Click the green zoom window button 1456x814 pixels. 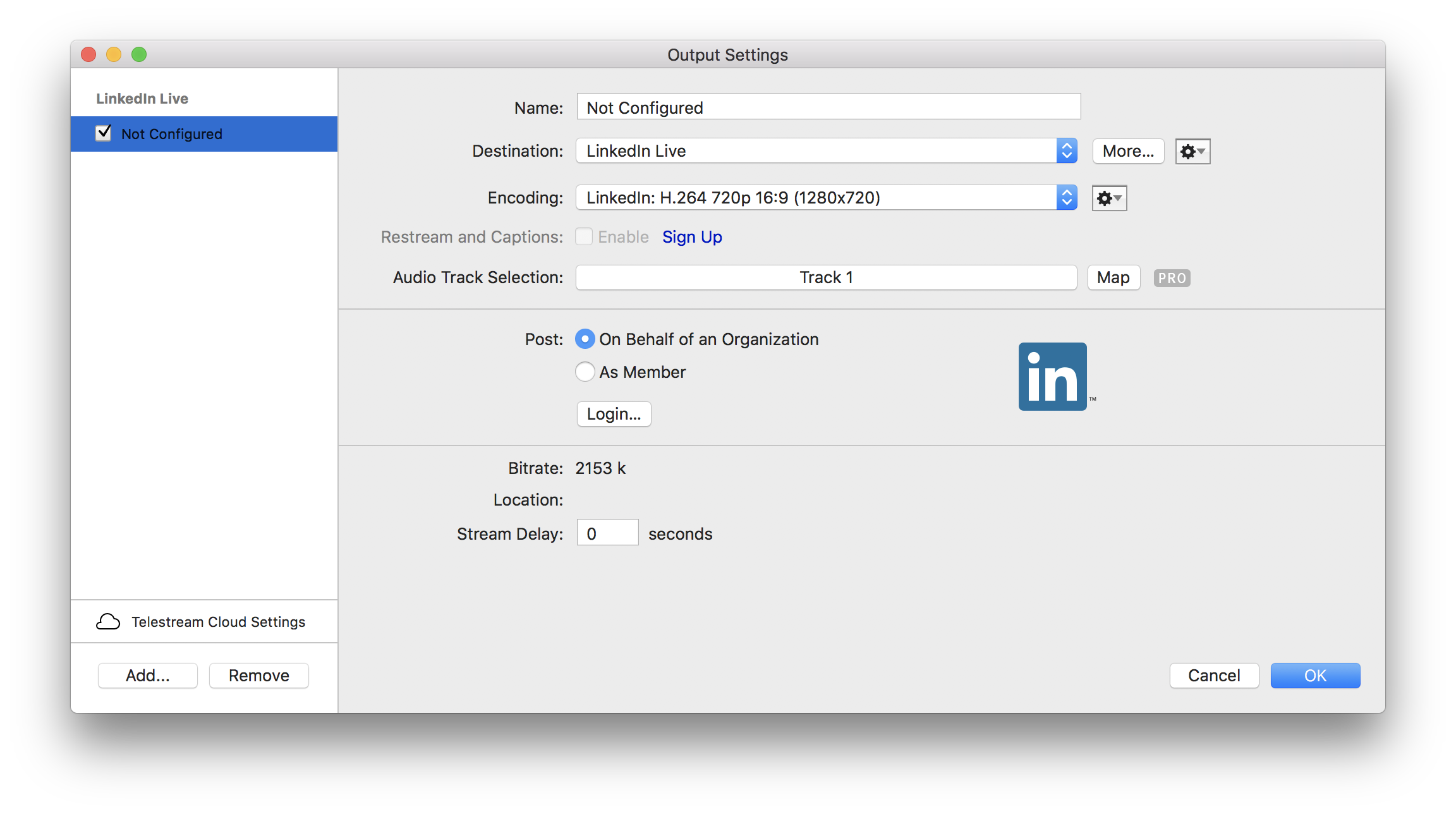[139, 55]
